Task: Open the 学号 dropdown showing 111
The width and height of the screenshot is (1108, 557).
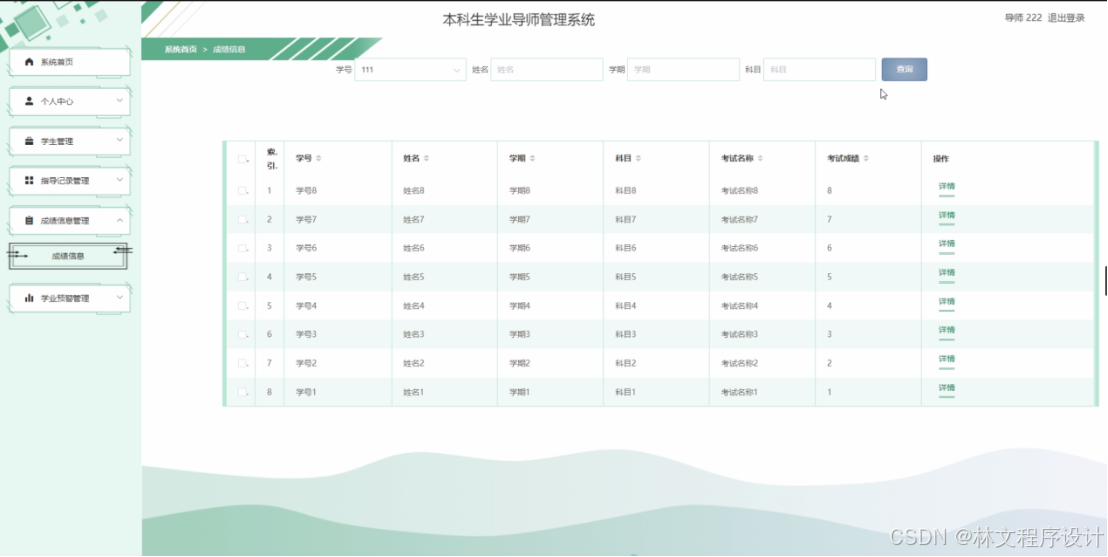Action: [x=410, y=69]
